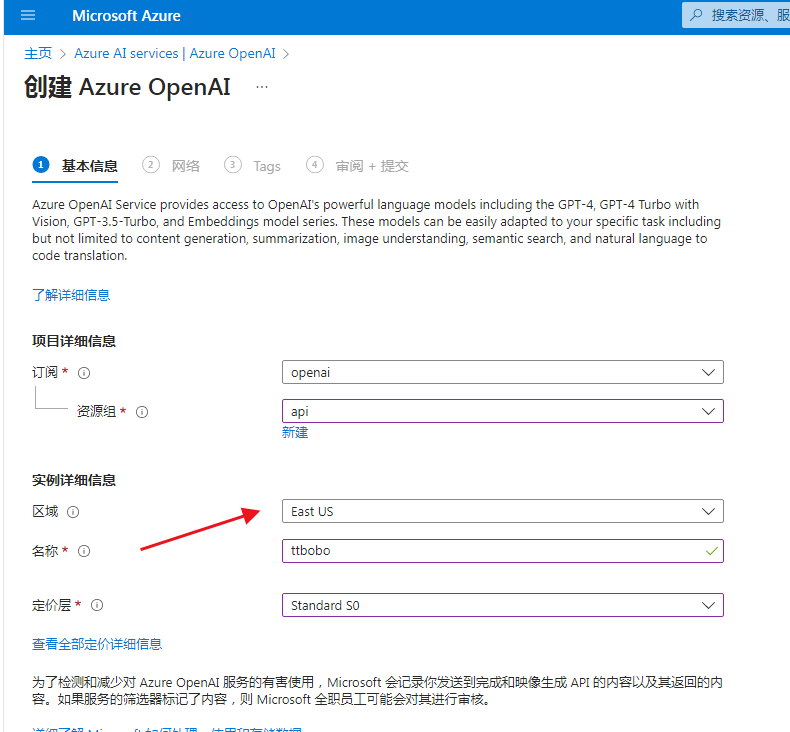Open the 区域 East US dropdown
This screenshot has height=732, width=790.
click(503, 511)
